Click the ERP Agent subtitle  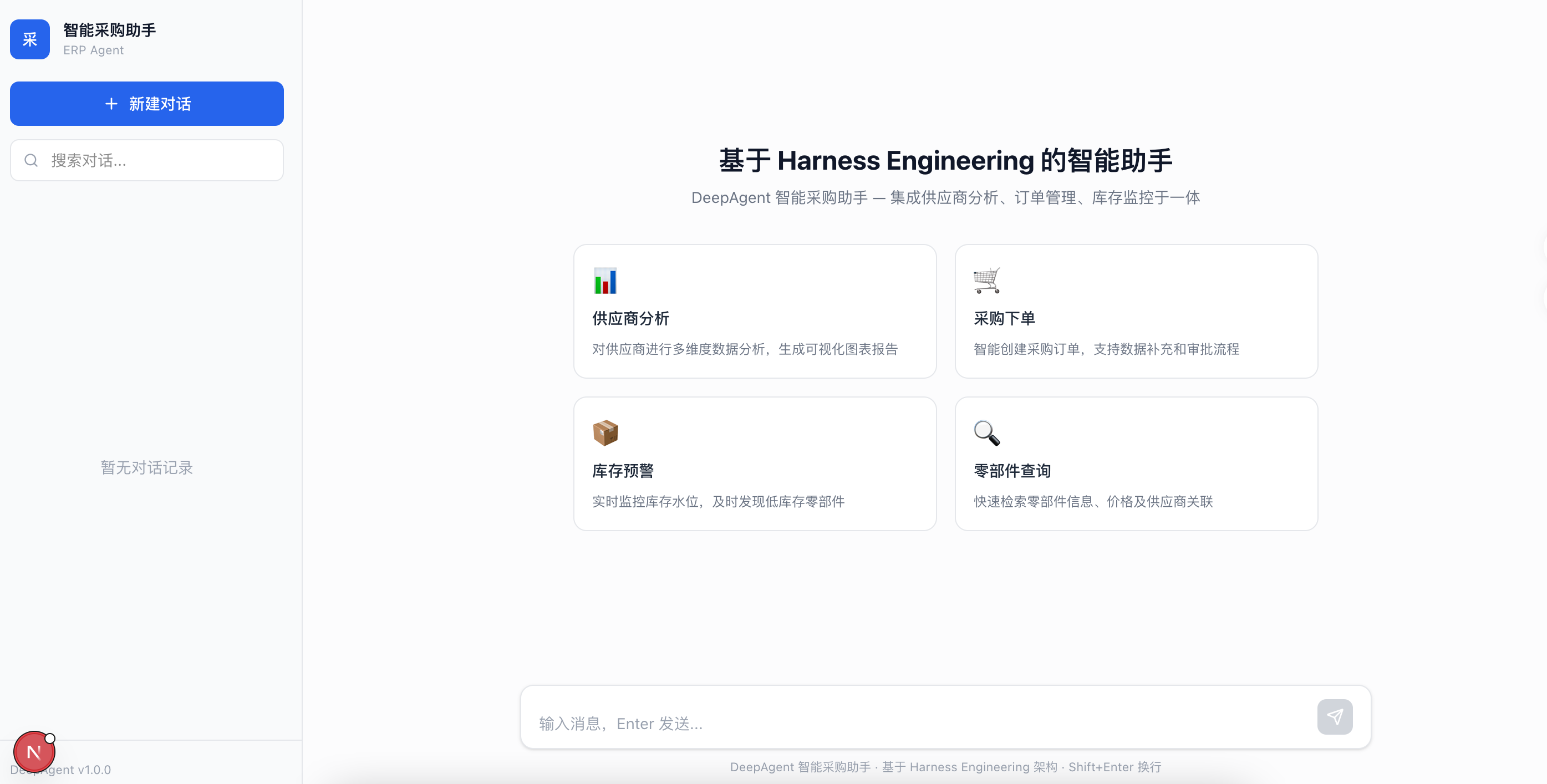tap(93, 50)
